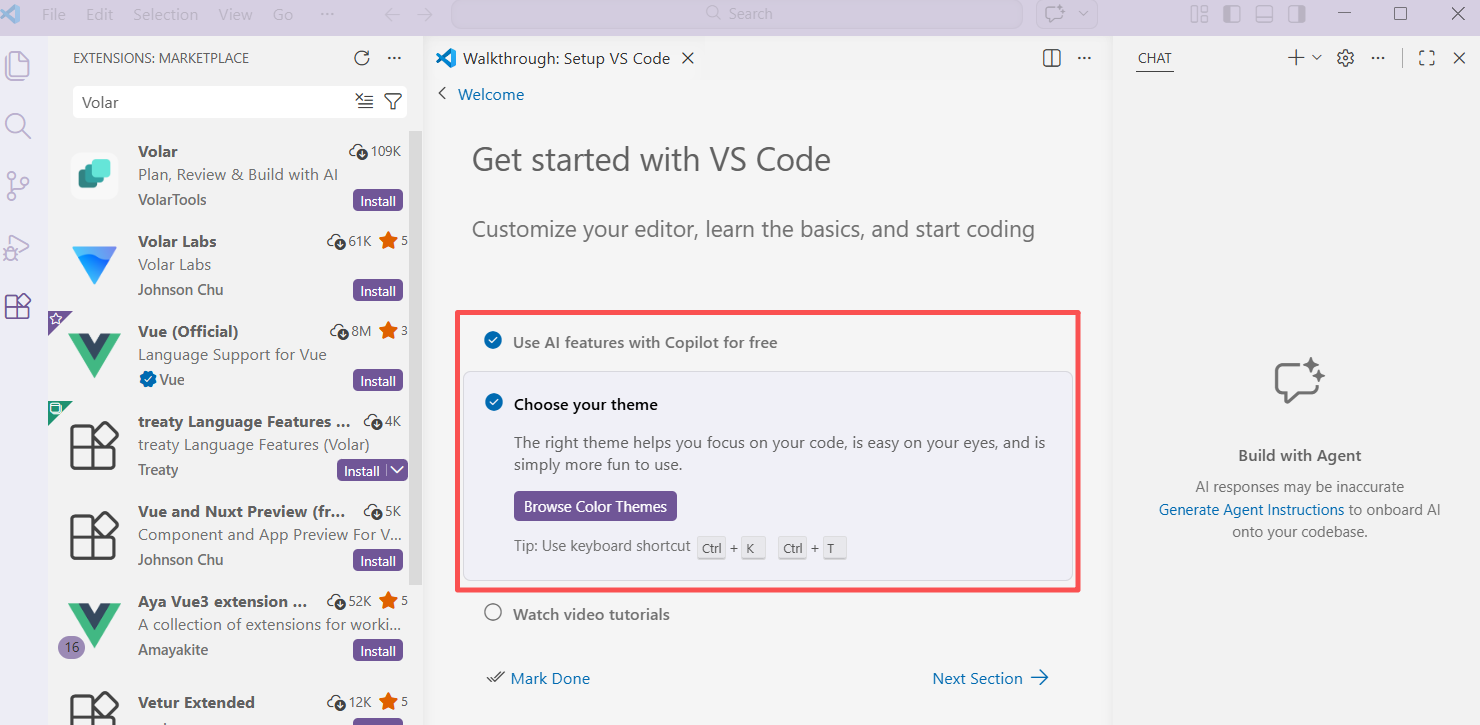Screen dimensions: 1480x725
Task: Toggle the Copilot AI features step checkmark
Action: (493, 341)
